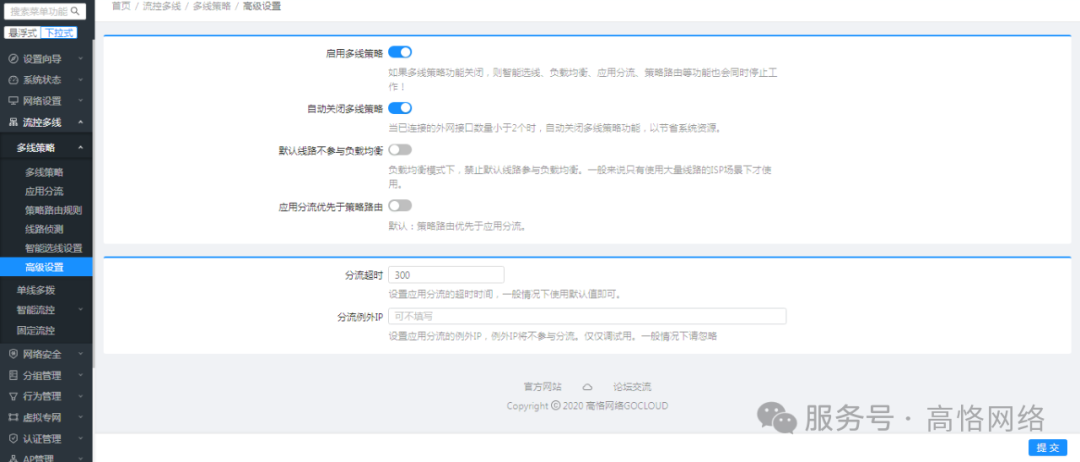Click the 认证管理 shield-check icon

coord(13,439)
